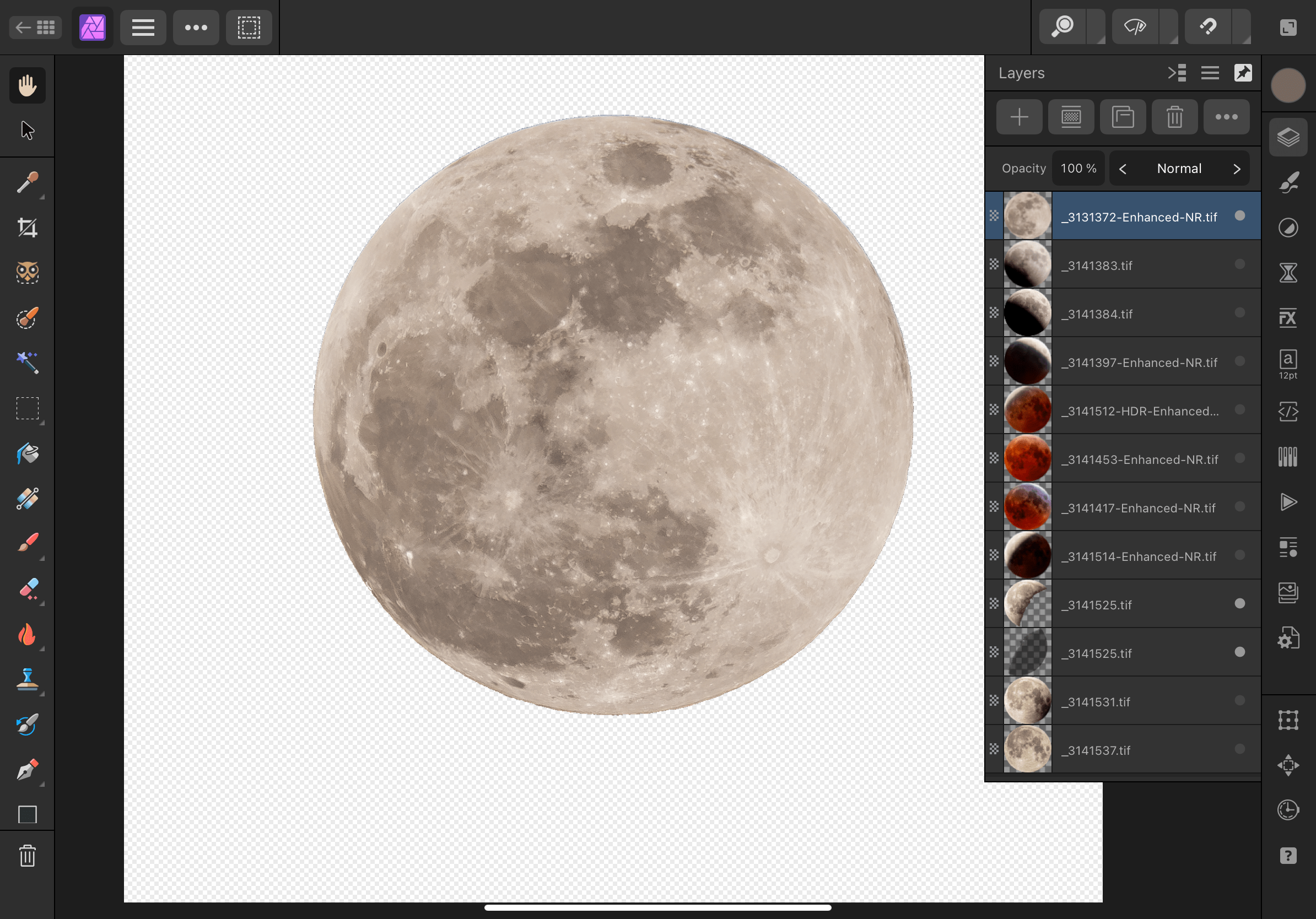Open the History studio clock icon
Screen dimensions: 1316x919
1287,809
